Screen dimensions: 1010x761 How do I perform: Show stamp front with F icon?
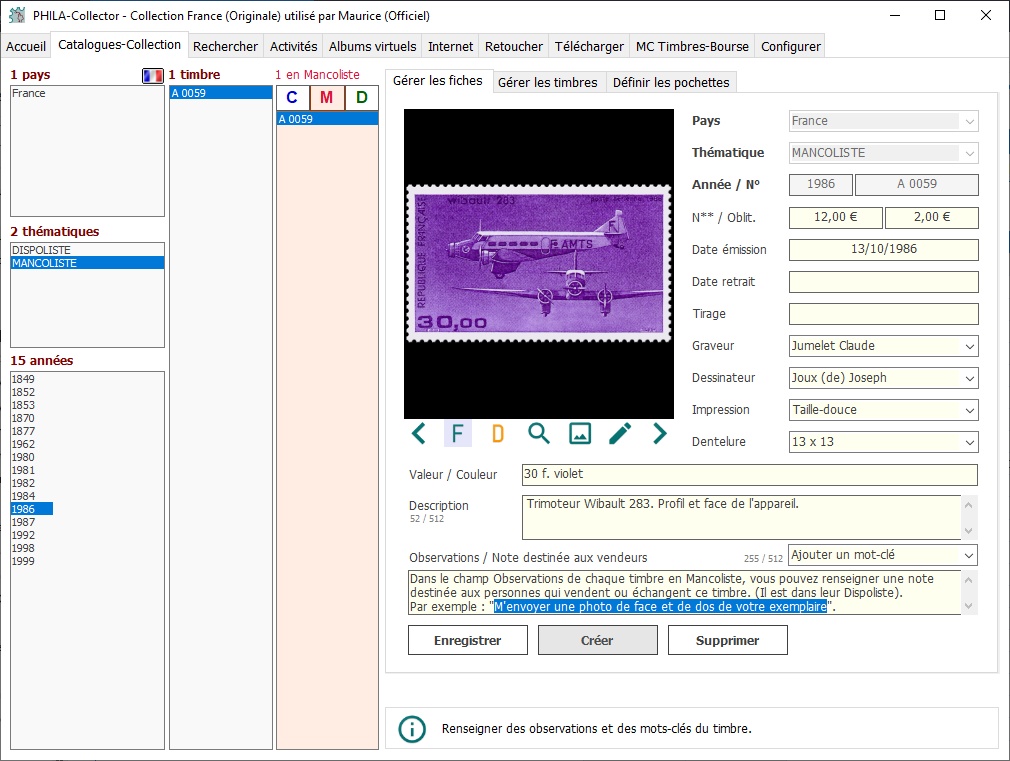(x=458, y=434)
